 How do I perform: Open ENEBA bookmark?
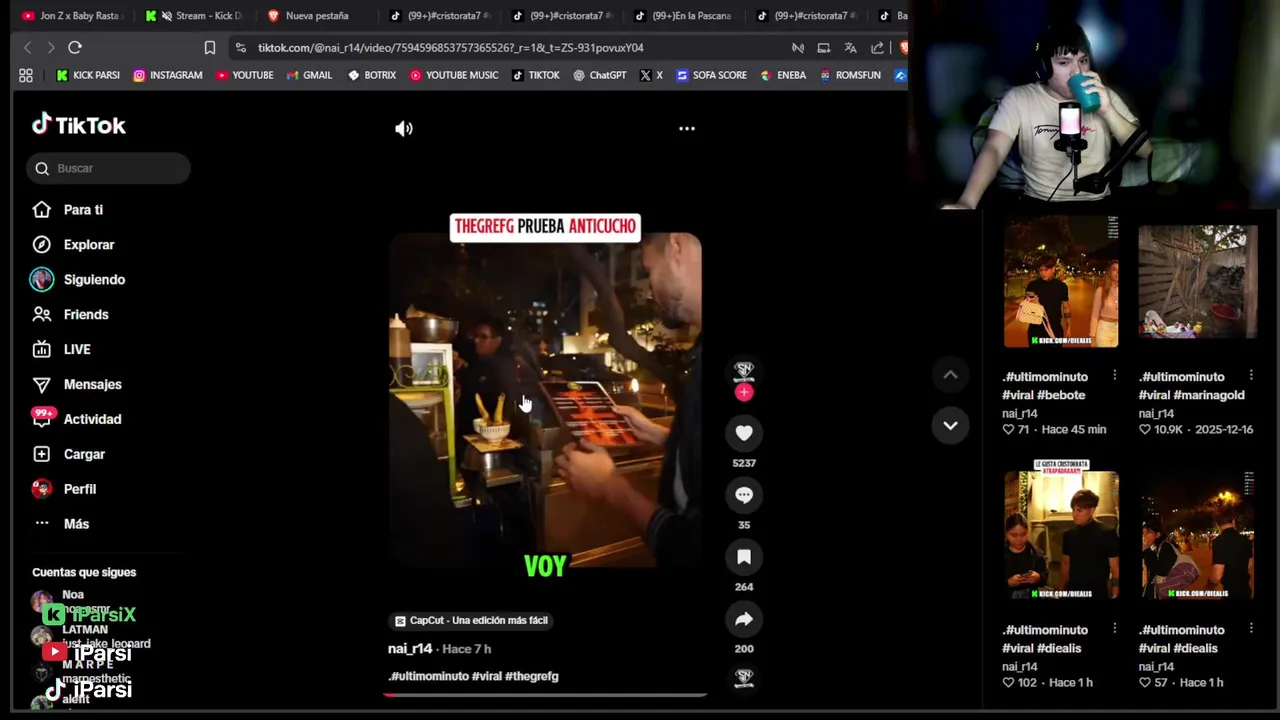pos(783,75)
